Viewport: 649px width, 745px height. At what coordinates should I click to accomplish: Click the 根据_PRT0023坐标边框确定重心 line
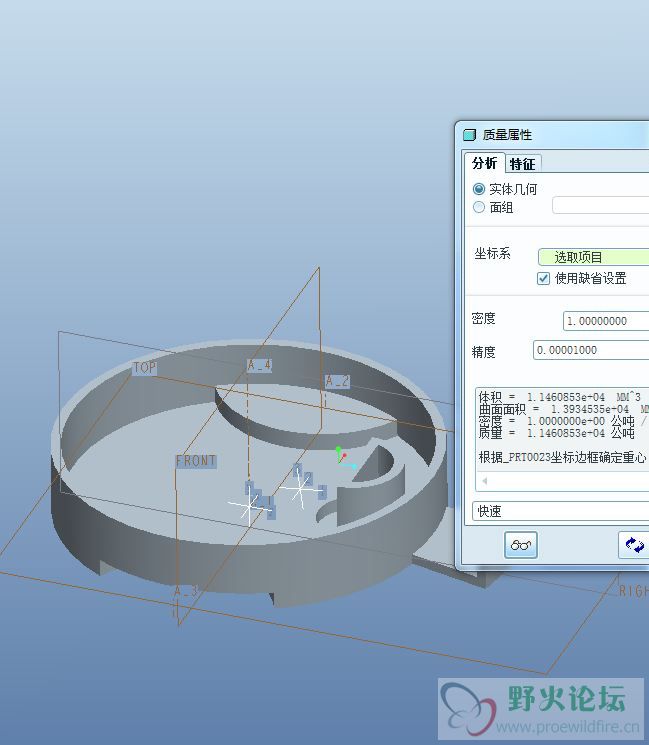(563, 457)
